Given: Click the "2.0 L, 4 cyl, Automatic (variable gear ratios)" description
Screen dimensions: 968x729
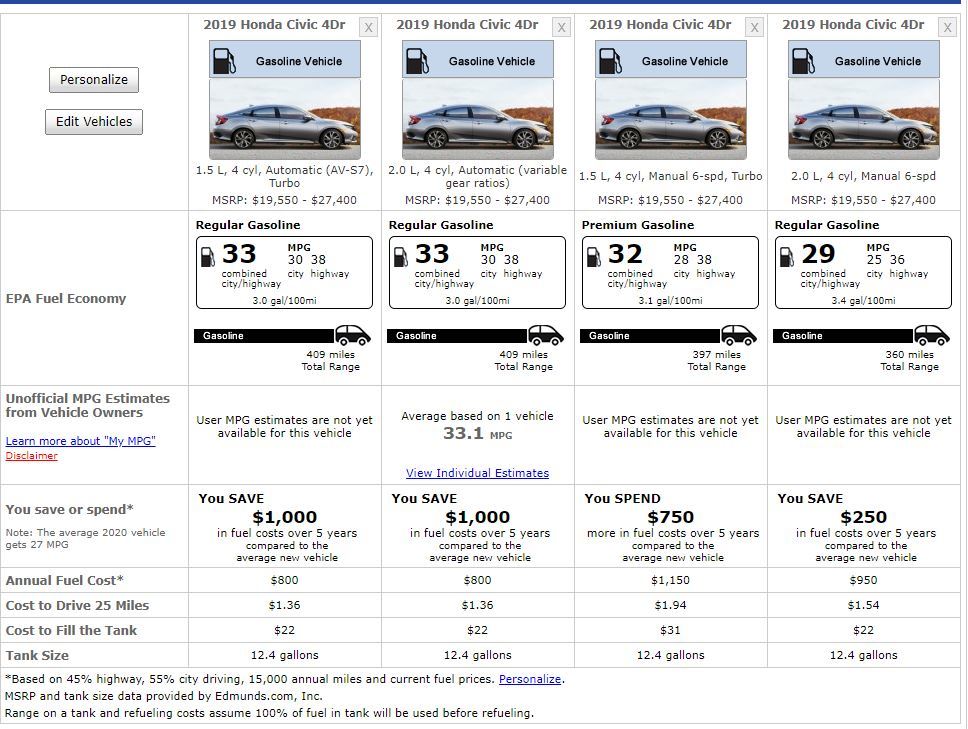Looking at the screenshot, I should 477,177.
